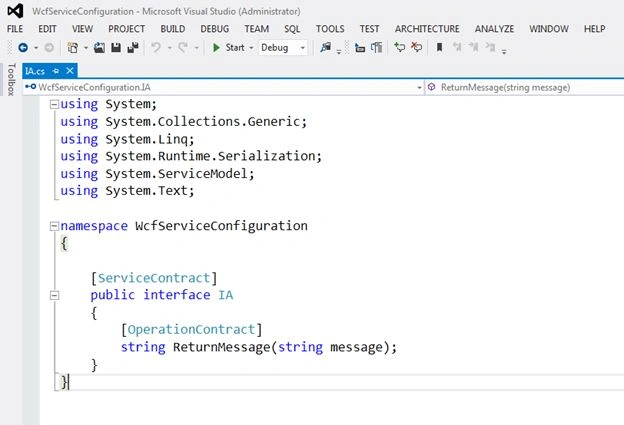Click ReturnMessage method name in code
Screen dimensions: 624x425
tap(221, 347)
